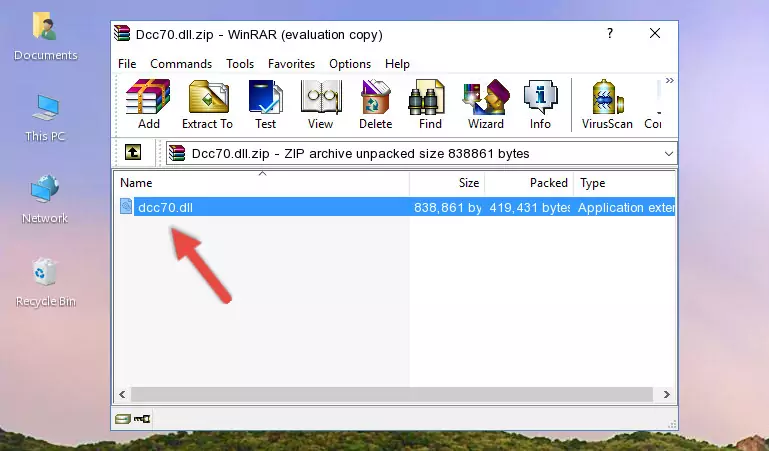Select the Recycle Bin desktop icon
This screenshot has height=451, width=769.
pyautogui.click(x=46, y=283)
